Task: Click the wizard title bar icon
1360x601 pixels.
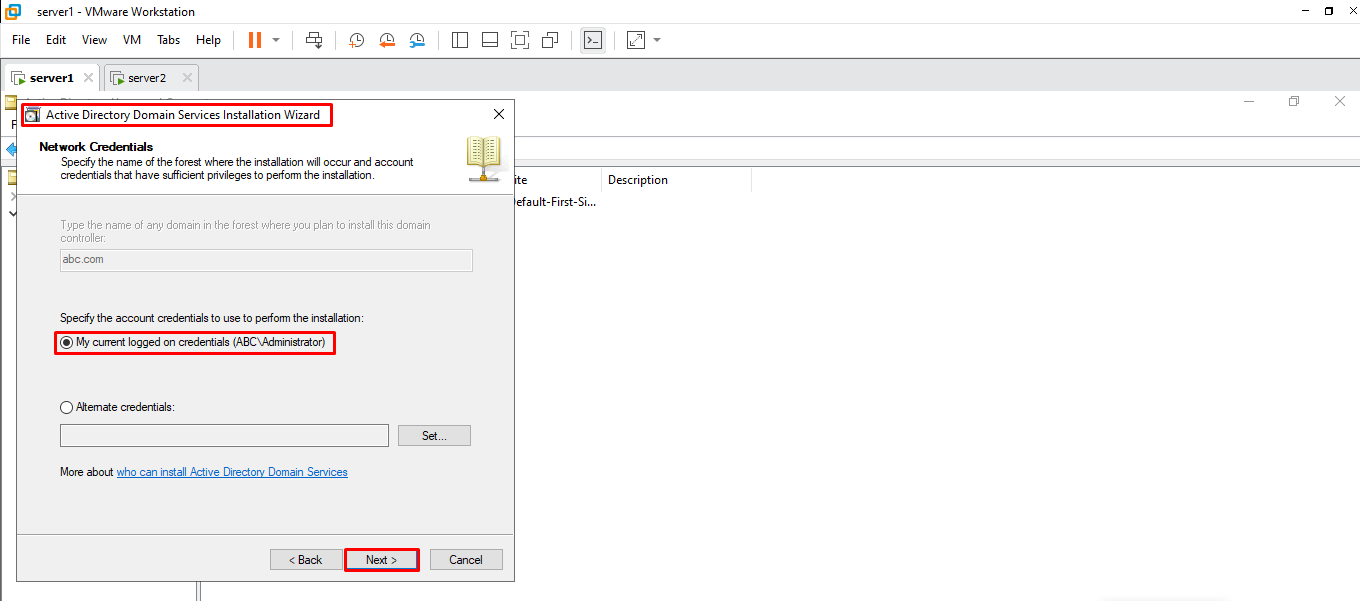Action: click(32, 115)
